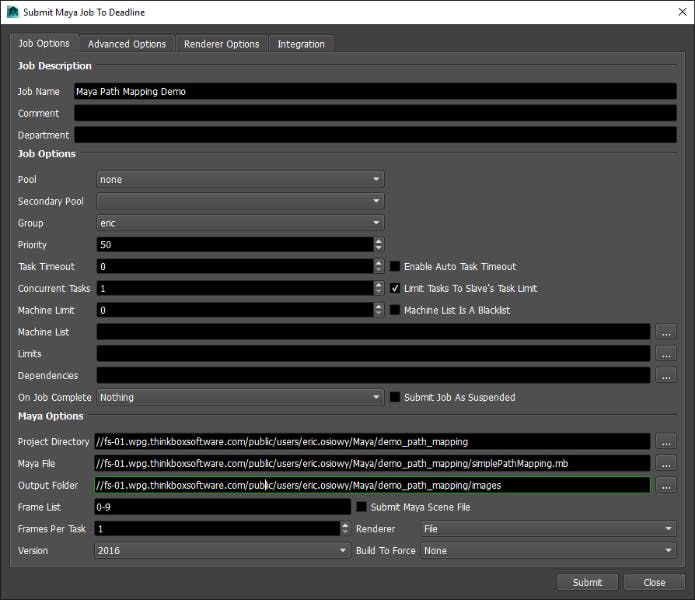Click the Output Folder path field

click(372, 485)
